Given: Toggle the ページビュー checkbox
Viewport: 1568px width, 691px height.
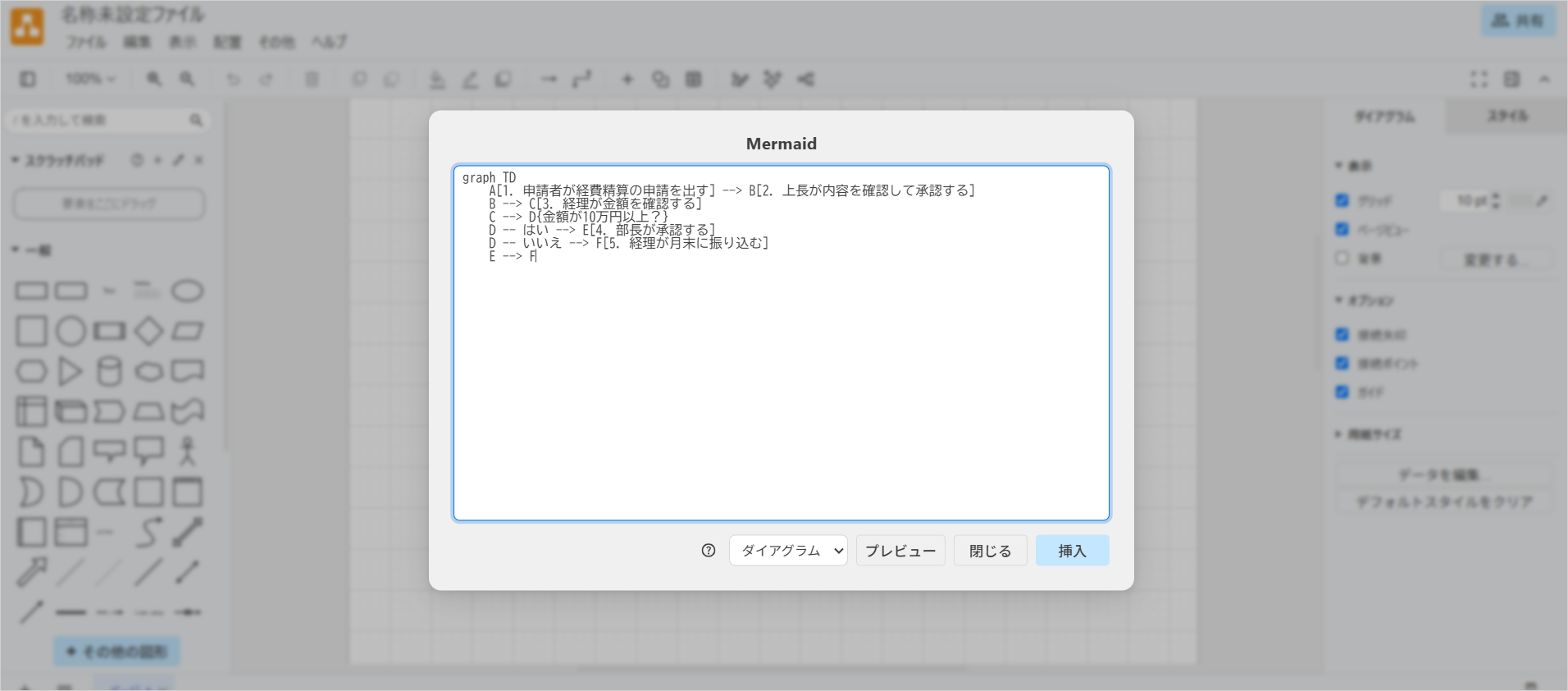Looking at the screenshot, I should [1342, 229].
